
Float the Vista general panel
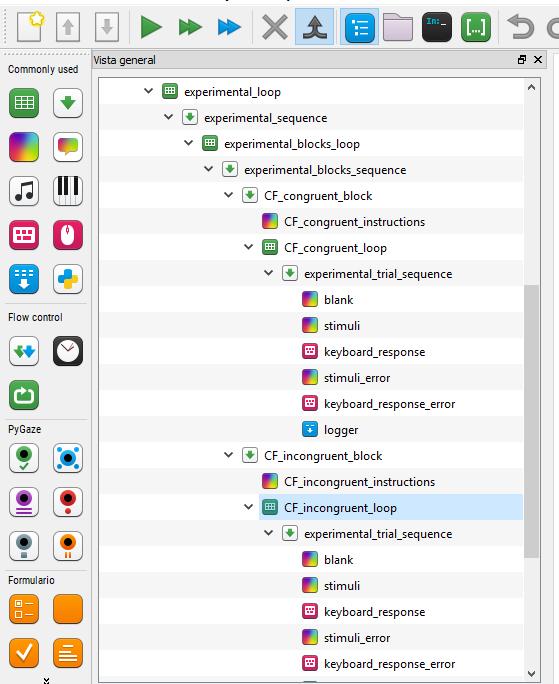(x=521, y=60)
